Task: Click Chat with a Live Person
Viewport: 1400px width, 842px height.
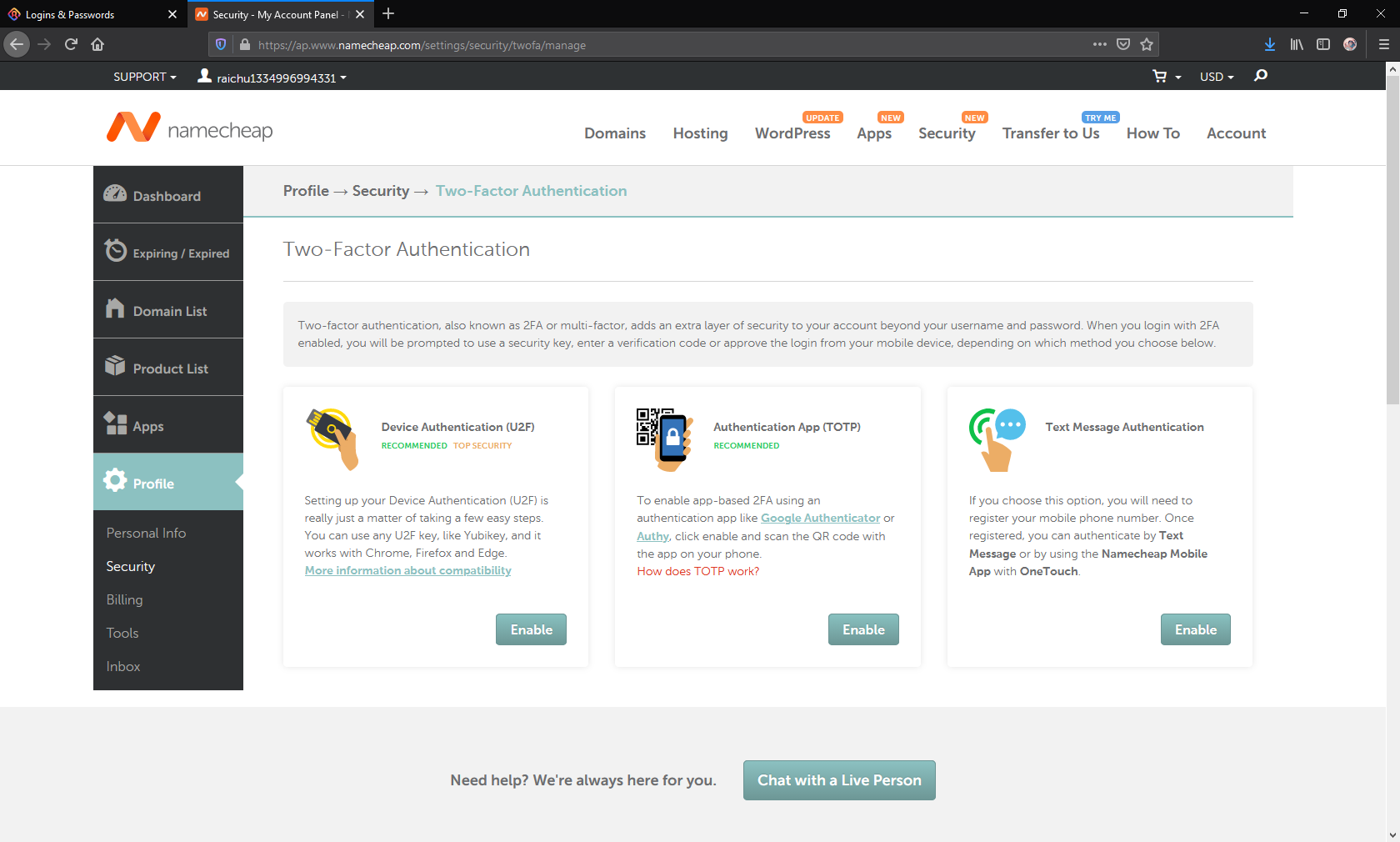Action: click(x=839, y=780)
